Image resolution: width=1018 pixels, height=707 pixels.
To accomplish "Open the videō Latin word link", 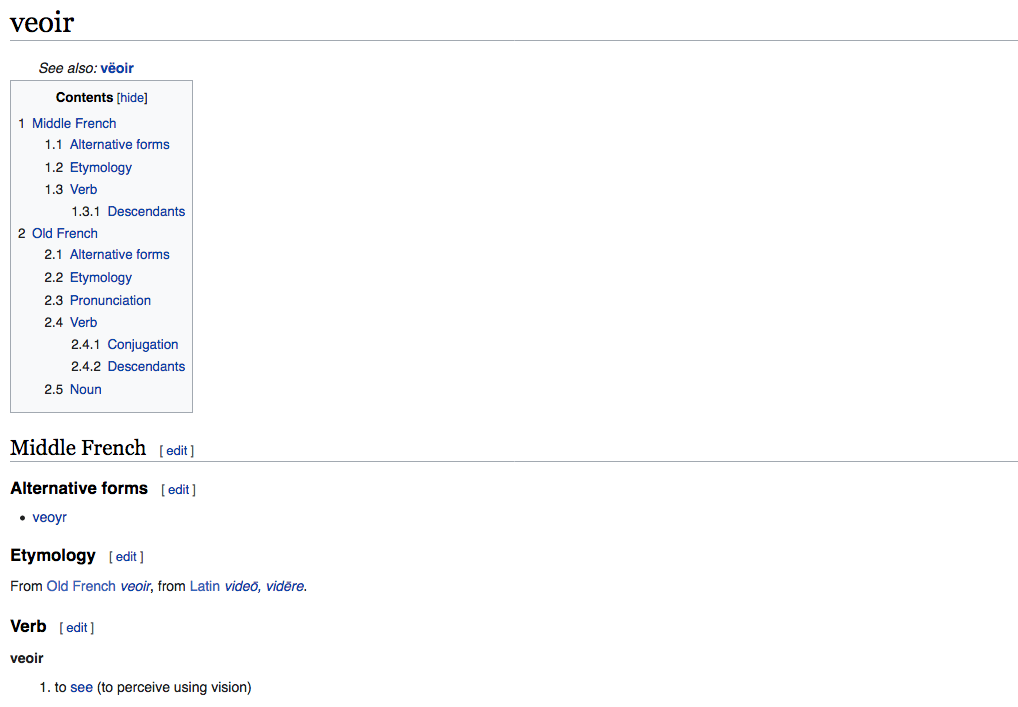I will tap(241, 586).
